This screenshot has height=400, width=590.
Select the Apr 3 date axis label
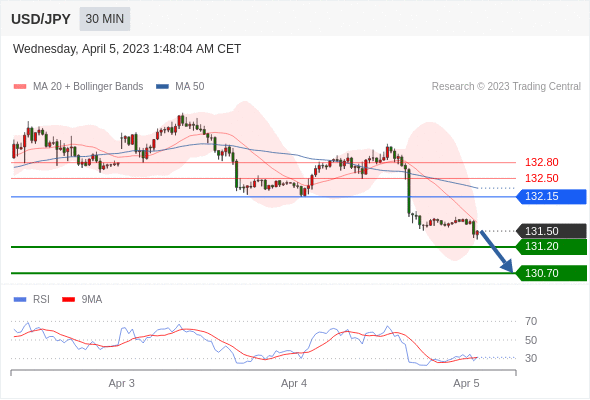click(122, 383)
